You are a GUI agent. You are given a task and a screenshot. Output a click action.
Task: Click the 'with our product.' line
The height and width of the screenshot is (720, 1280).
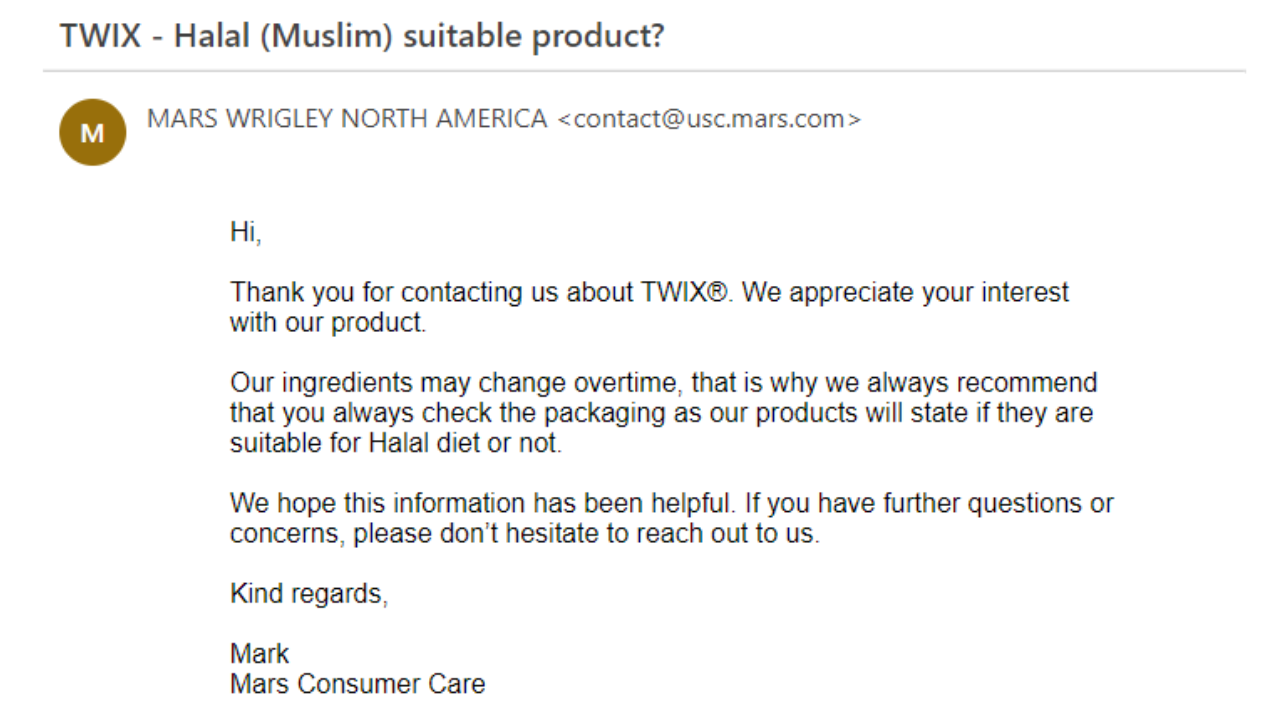(328, 323)
